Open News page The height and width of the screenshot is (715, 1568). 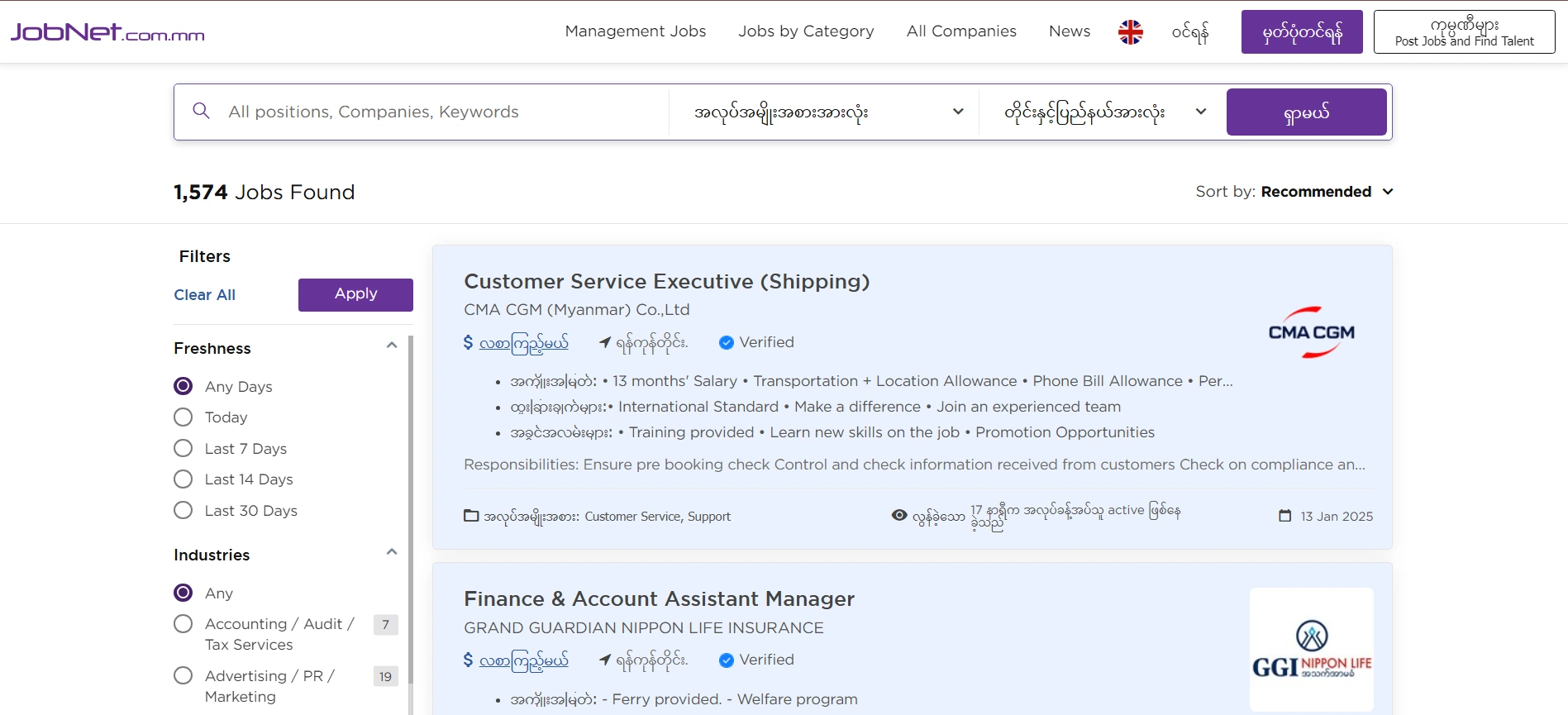1070,31
